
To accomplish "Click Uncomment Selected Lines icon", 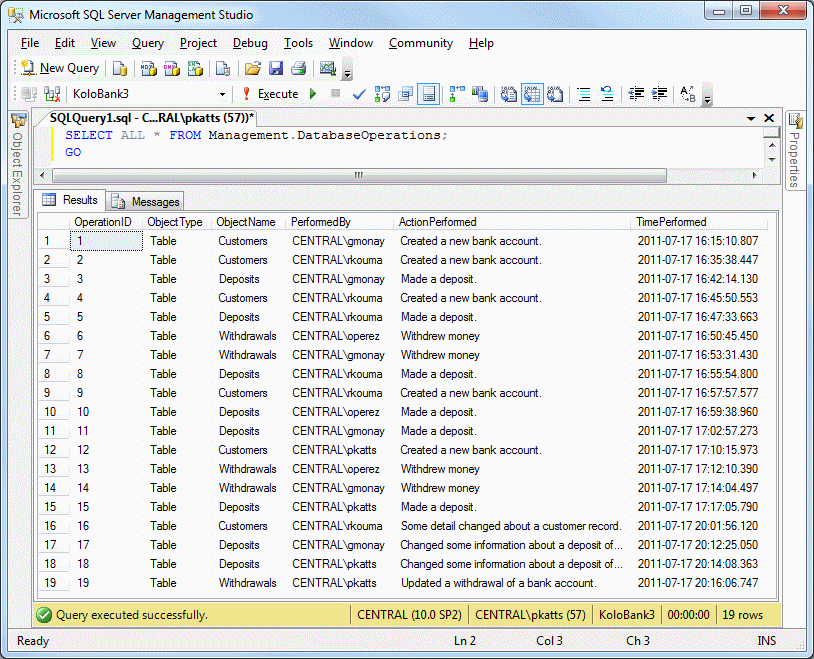I will [x=607, y=94].
